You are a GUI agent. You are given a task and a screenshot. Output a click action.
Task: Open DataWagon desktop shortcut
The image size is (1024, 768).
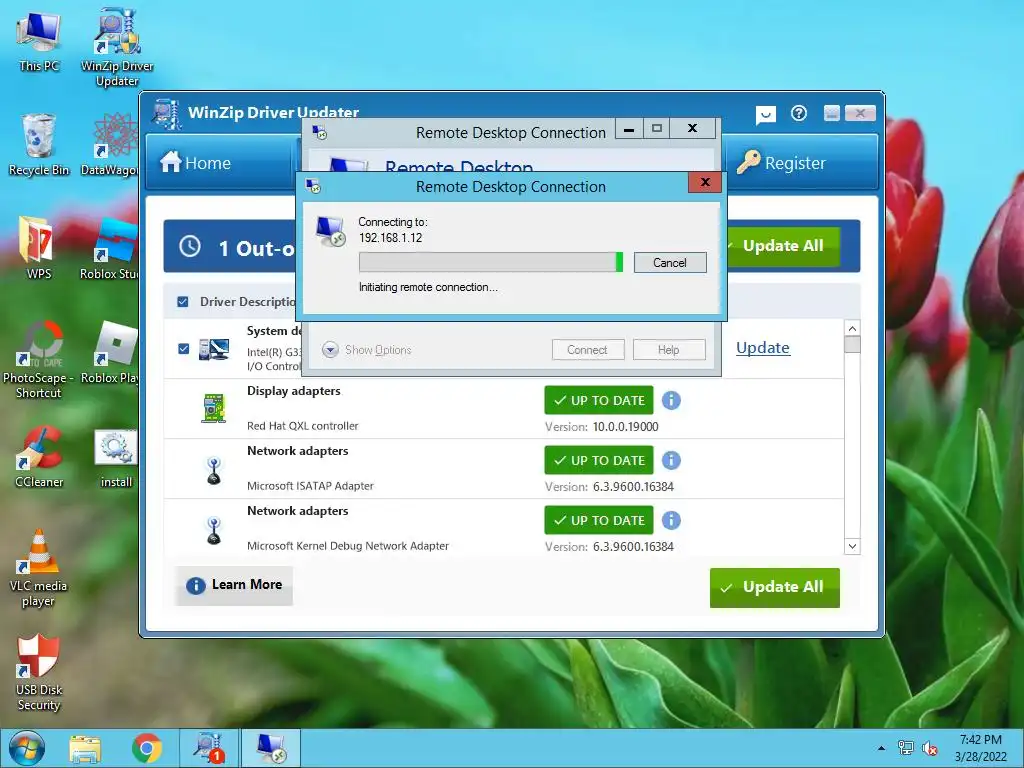110,144
